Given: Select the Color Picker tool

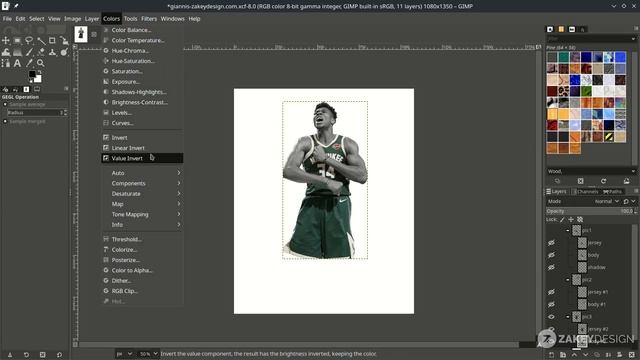Looking at the screenshot, I should coord(29,63).
